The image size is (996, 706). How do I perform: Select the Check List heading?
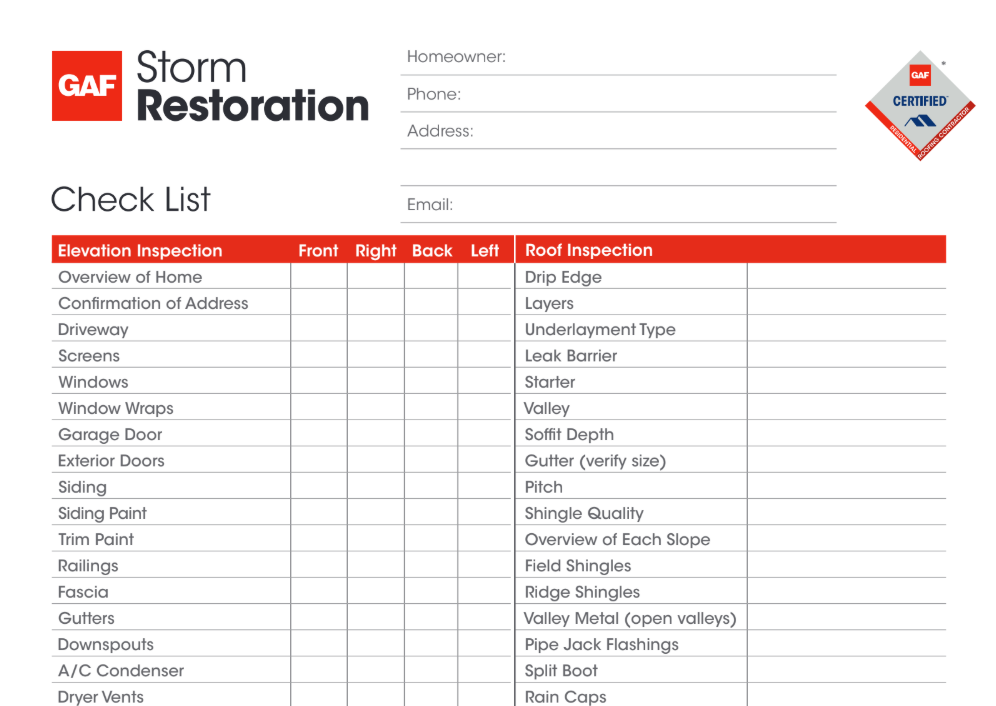coord(130,200)
